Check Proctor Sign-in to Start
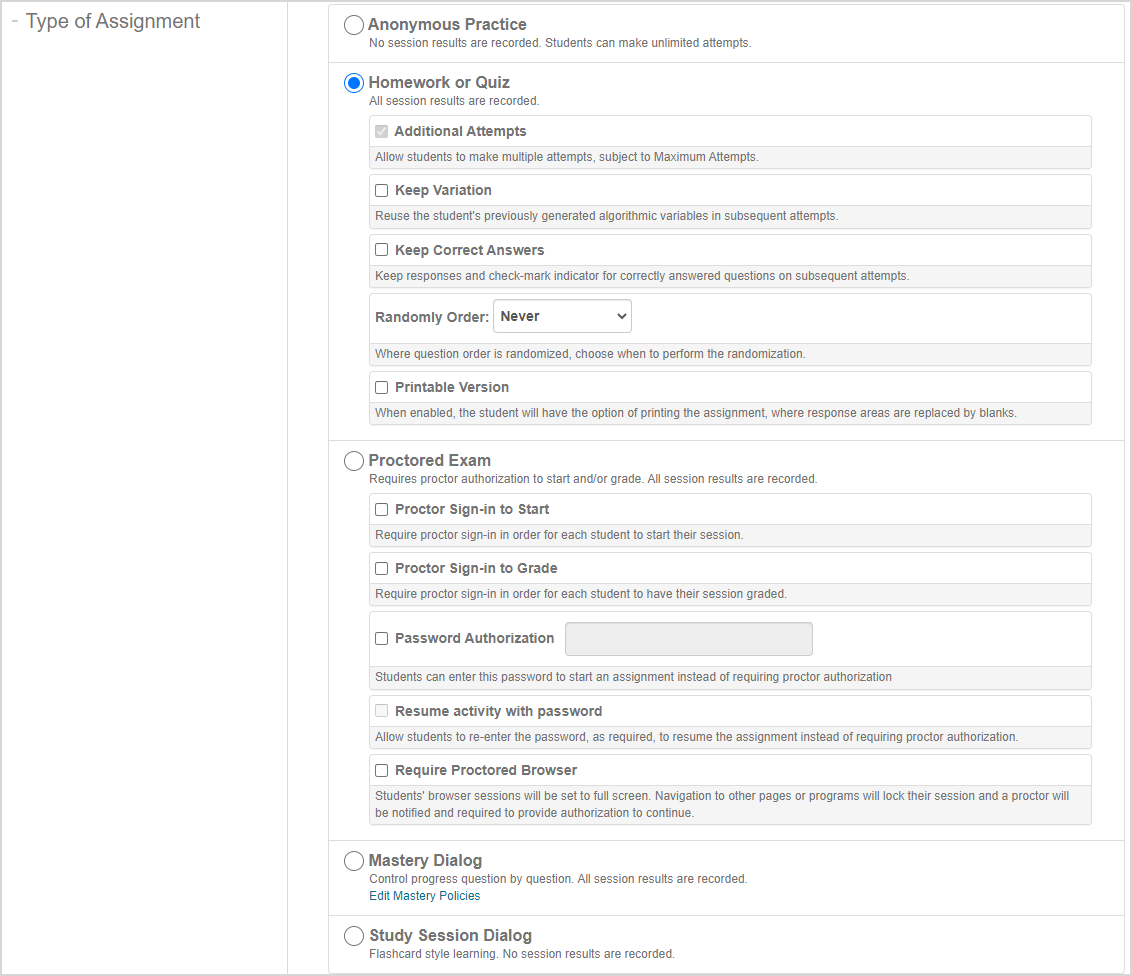The width and height of the screenshot is (1132, 976). pos(382,510)
